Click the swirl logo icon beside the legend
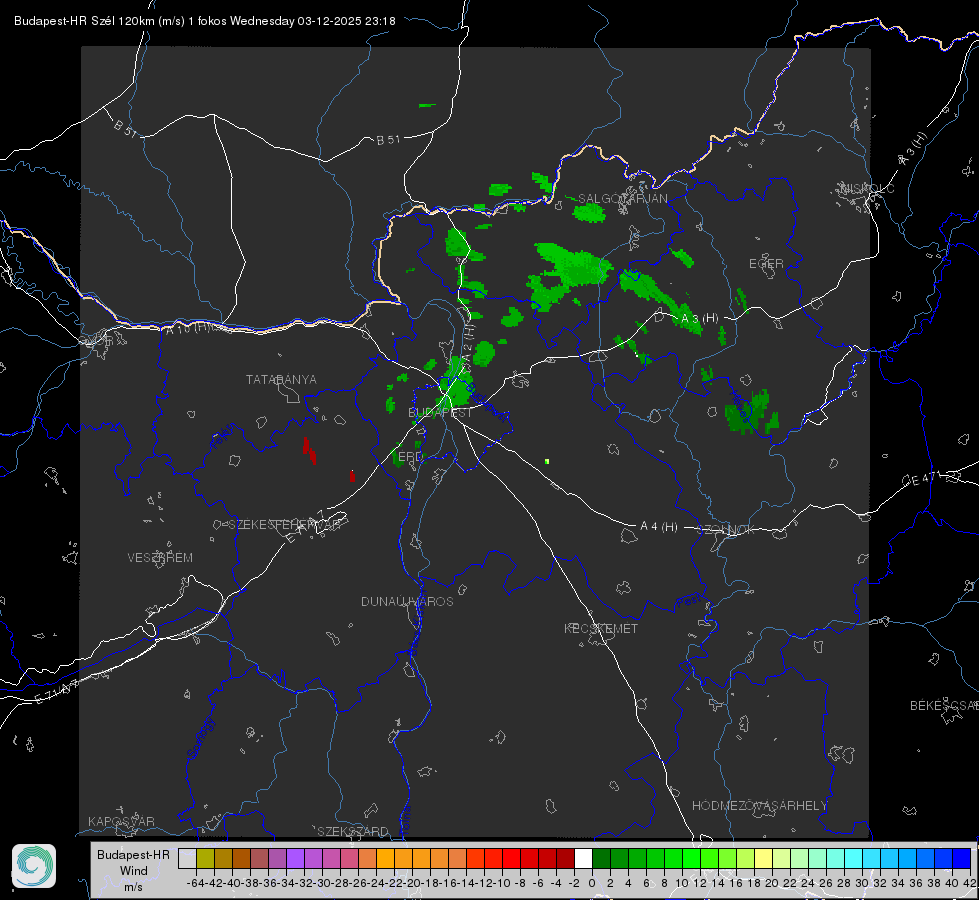This screenshot has width=979, height=900. click(34, 866)
